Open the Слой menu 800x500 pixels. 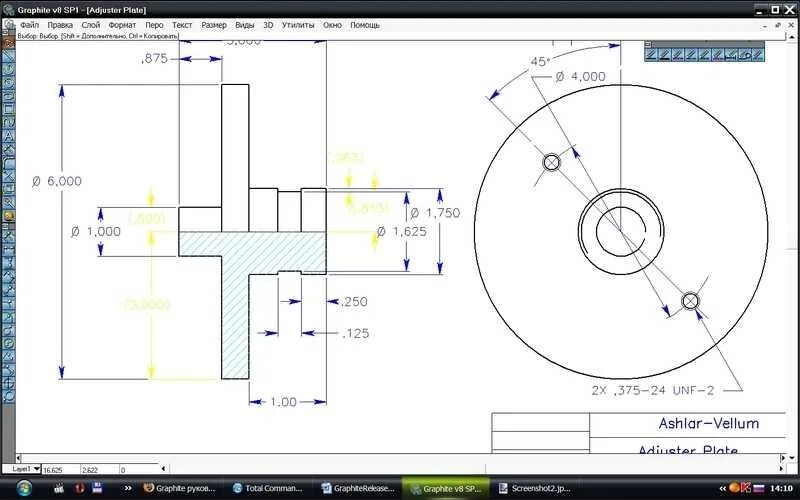(x=91, y=25)
